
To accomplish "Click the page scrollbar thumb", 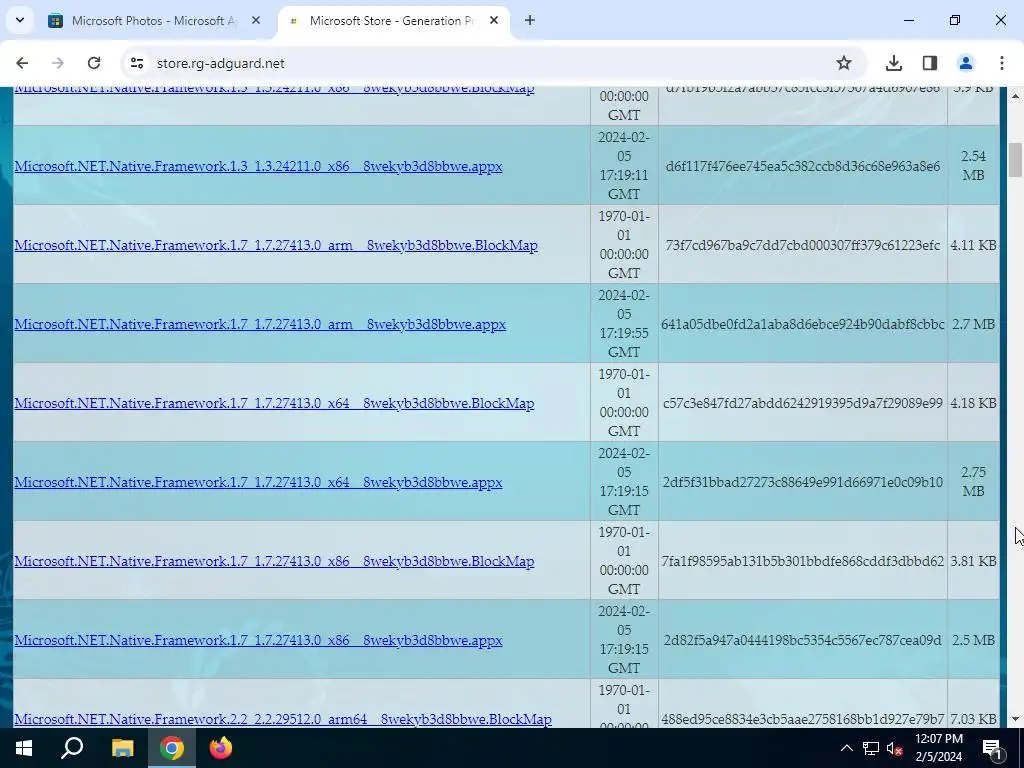I will point(1015,160).
